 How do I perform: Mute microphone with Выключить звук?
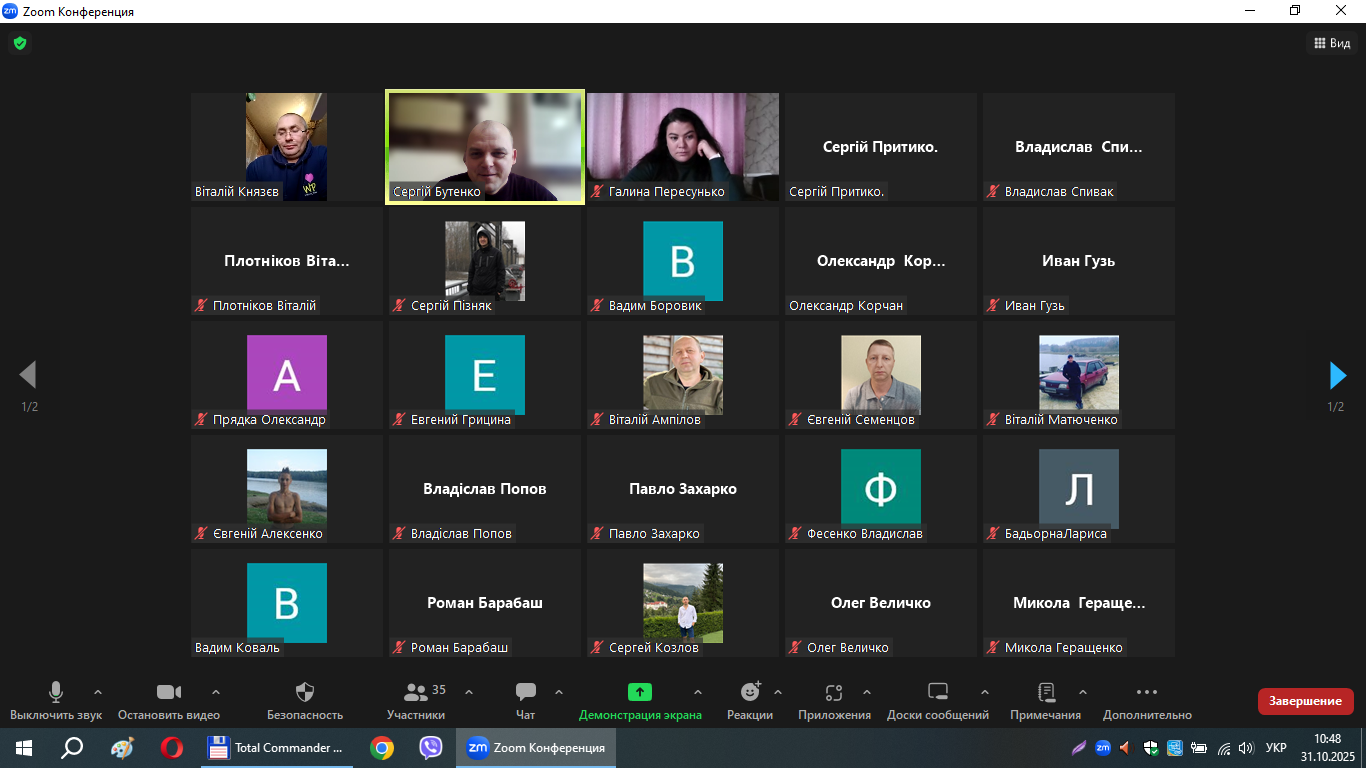(x=56, y=693)
